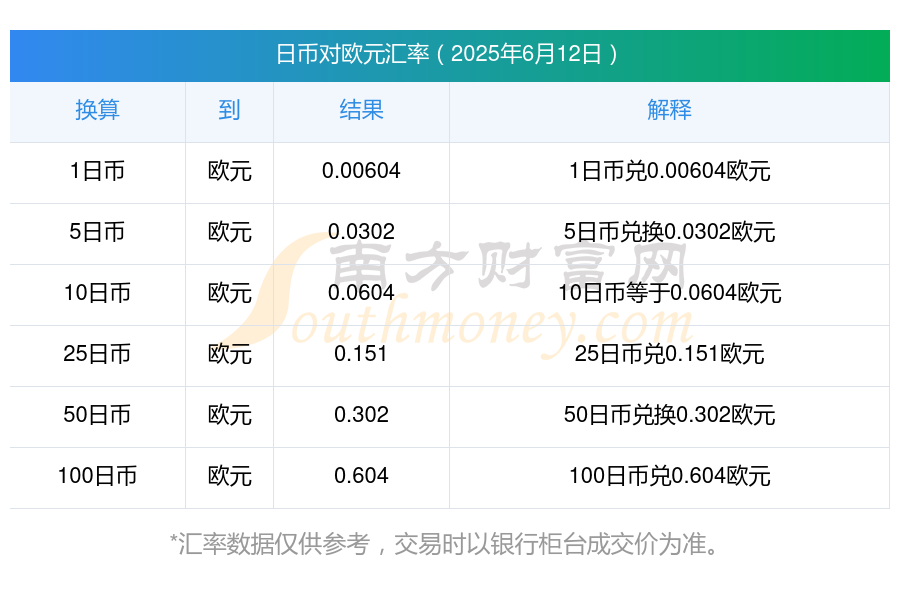Click the disclaimer text *汇率数据仅供参考

pyautogui.click(x=270, y=544)
